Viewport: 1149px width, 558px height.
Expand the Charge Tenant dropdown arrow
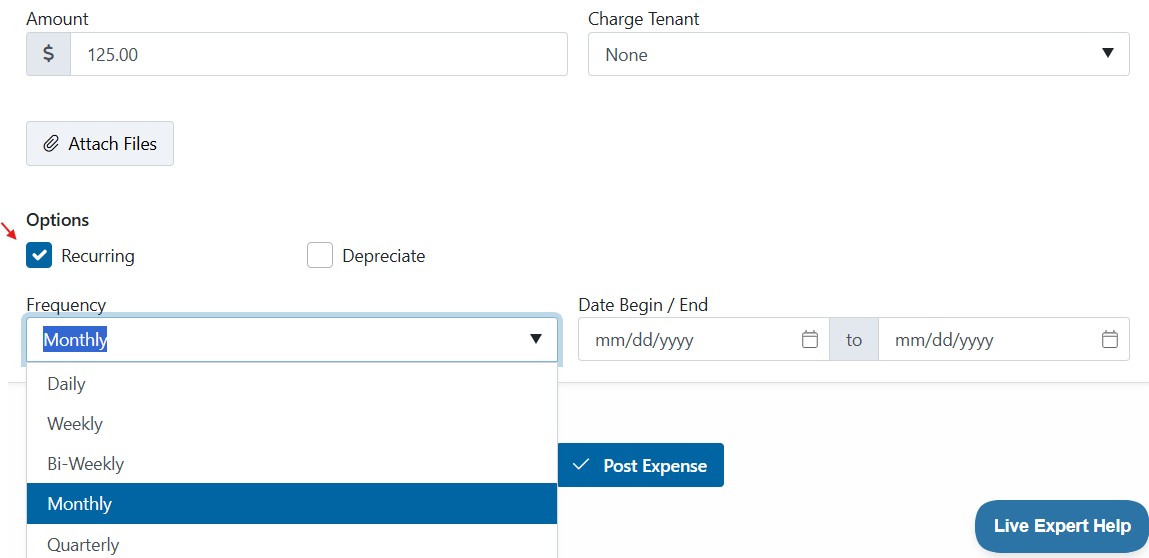click(1108, 53)
